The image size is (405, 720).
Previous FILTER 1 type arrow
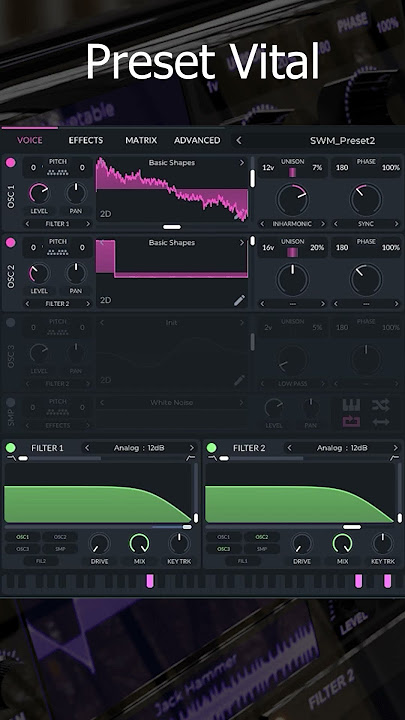(x=87, y=448)
